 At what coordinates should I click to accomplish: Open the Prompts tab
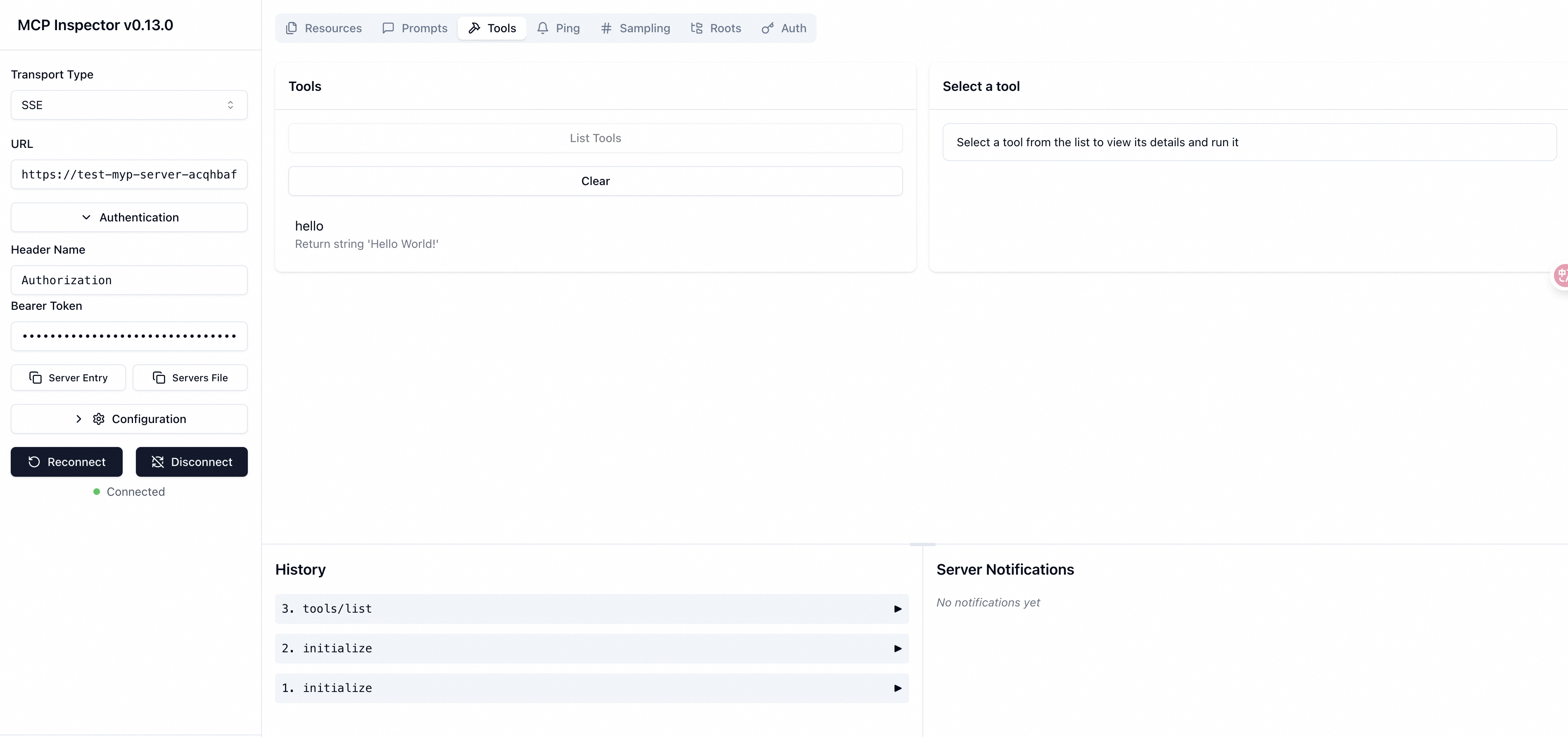(x=415, y=28)
